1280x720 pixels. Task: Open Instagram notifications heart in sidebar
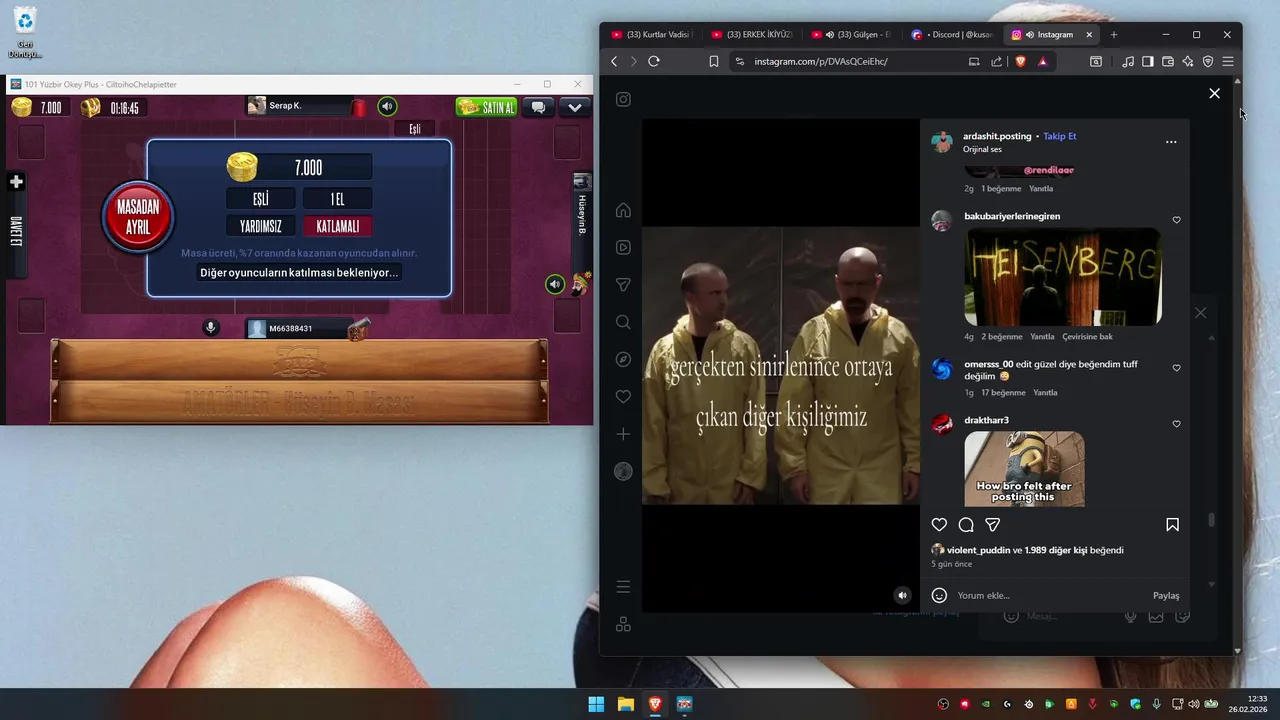[x=623, y=397]
